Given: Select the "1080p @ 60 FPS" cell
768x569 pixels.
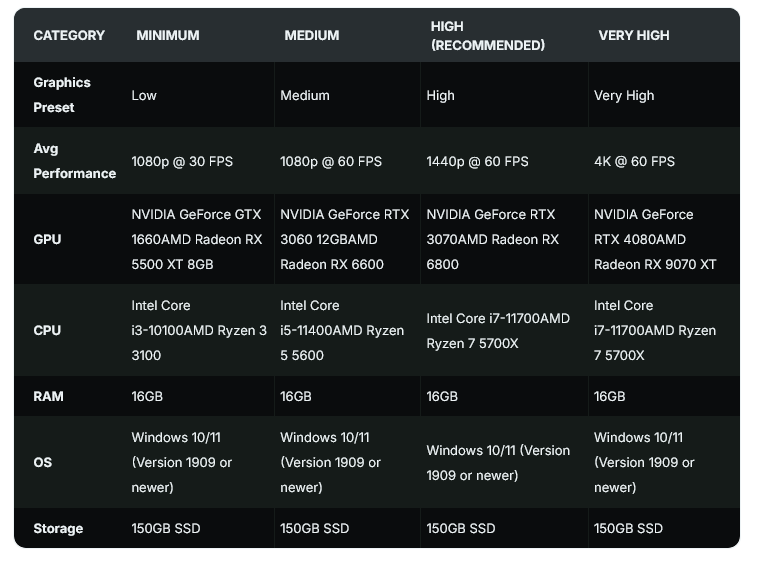Looking at the screenshot, I should click(x=331, y=161).
